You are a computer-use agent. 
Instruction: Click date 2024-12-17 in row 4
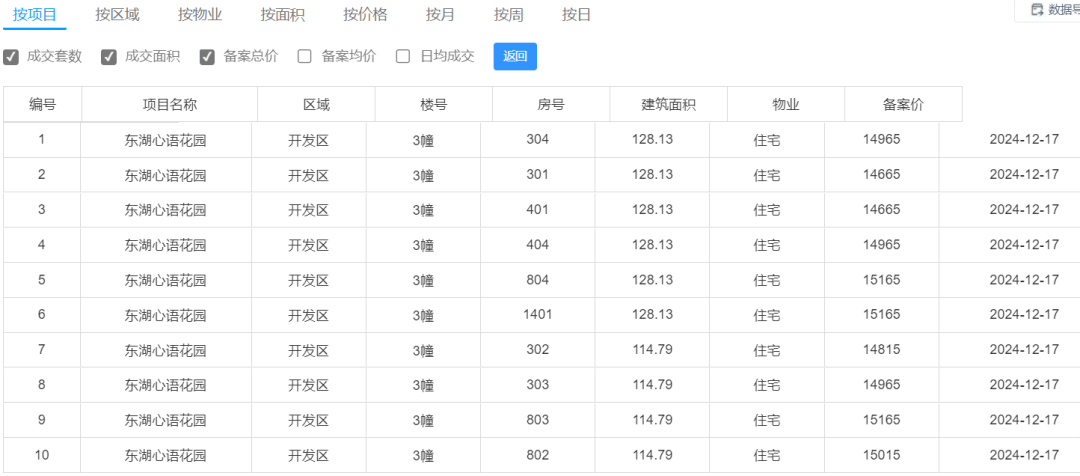coord(1024,244)
